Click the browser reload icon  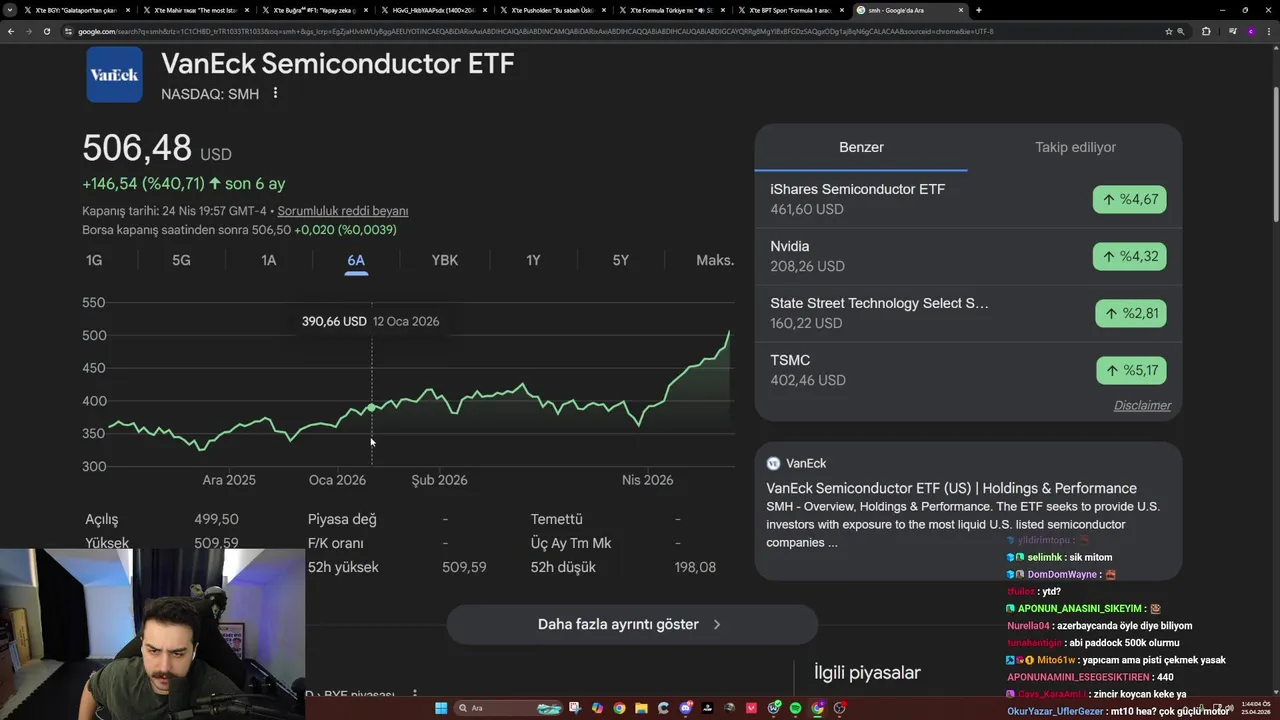[x=46, y=31]
